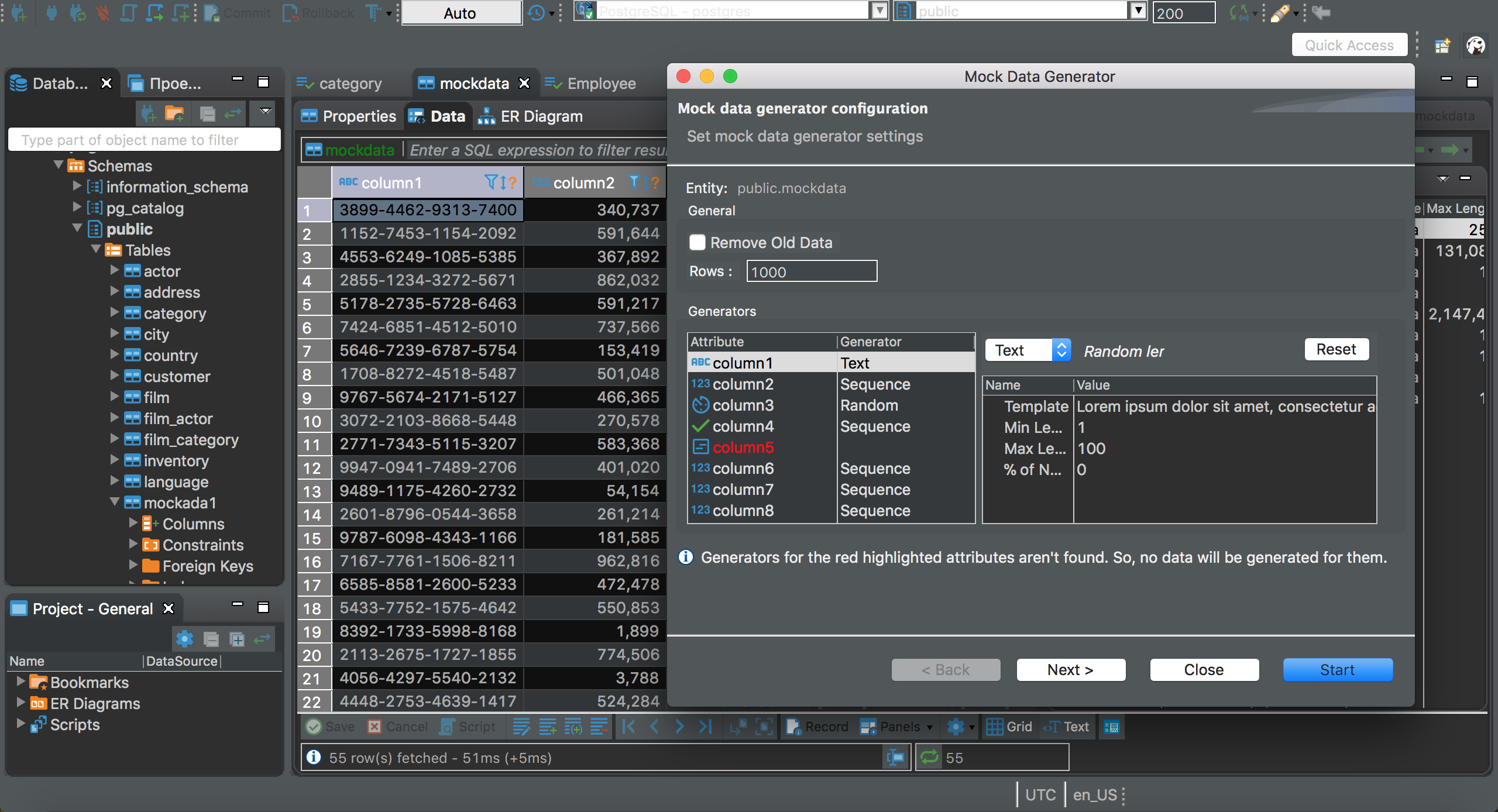
Task: Click the Reset button for column1 generator
Action: (1336, 349)
